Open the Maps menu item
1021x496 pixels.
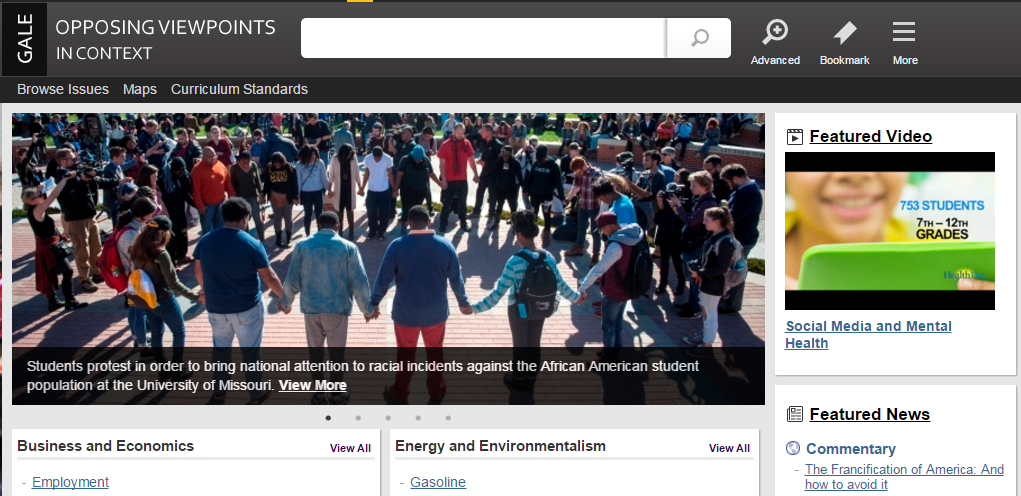click(140, 89)
